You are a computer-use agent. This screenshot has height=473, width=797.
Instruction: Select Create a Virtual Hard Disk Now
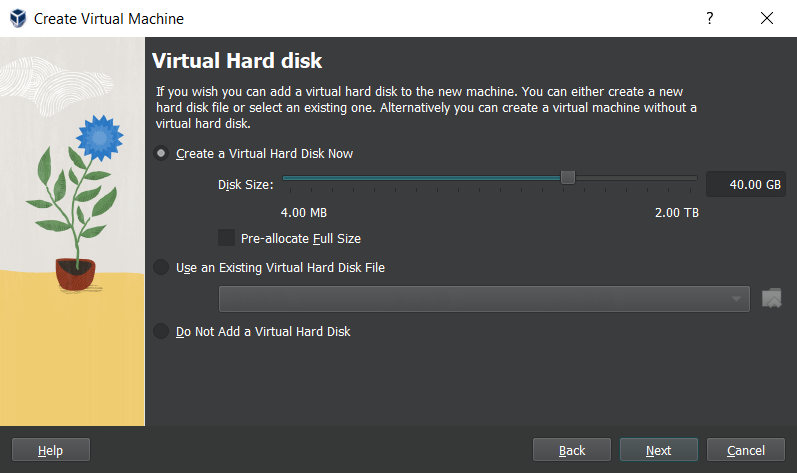tap(162, 154)
